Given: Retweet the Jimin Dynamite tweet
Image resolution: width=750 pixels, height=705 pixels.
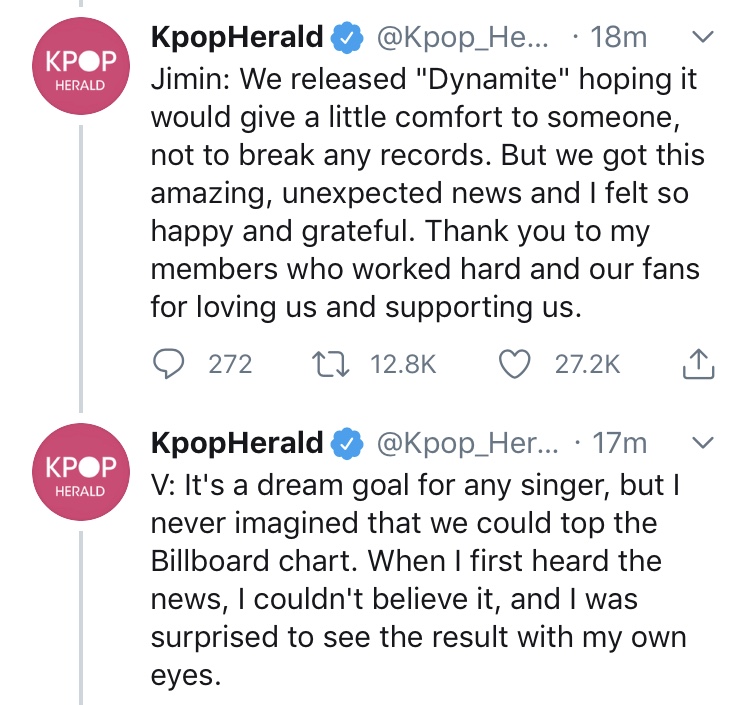Looking at the screenshot, I should click(331, 364).
